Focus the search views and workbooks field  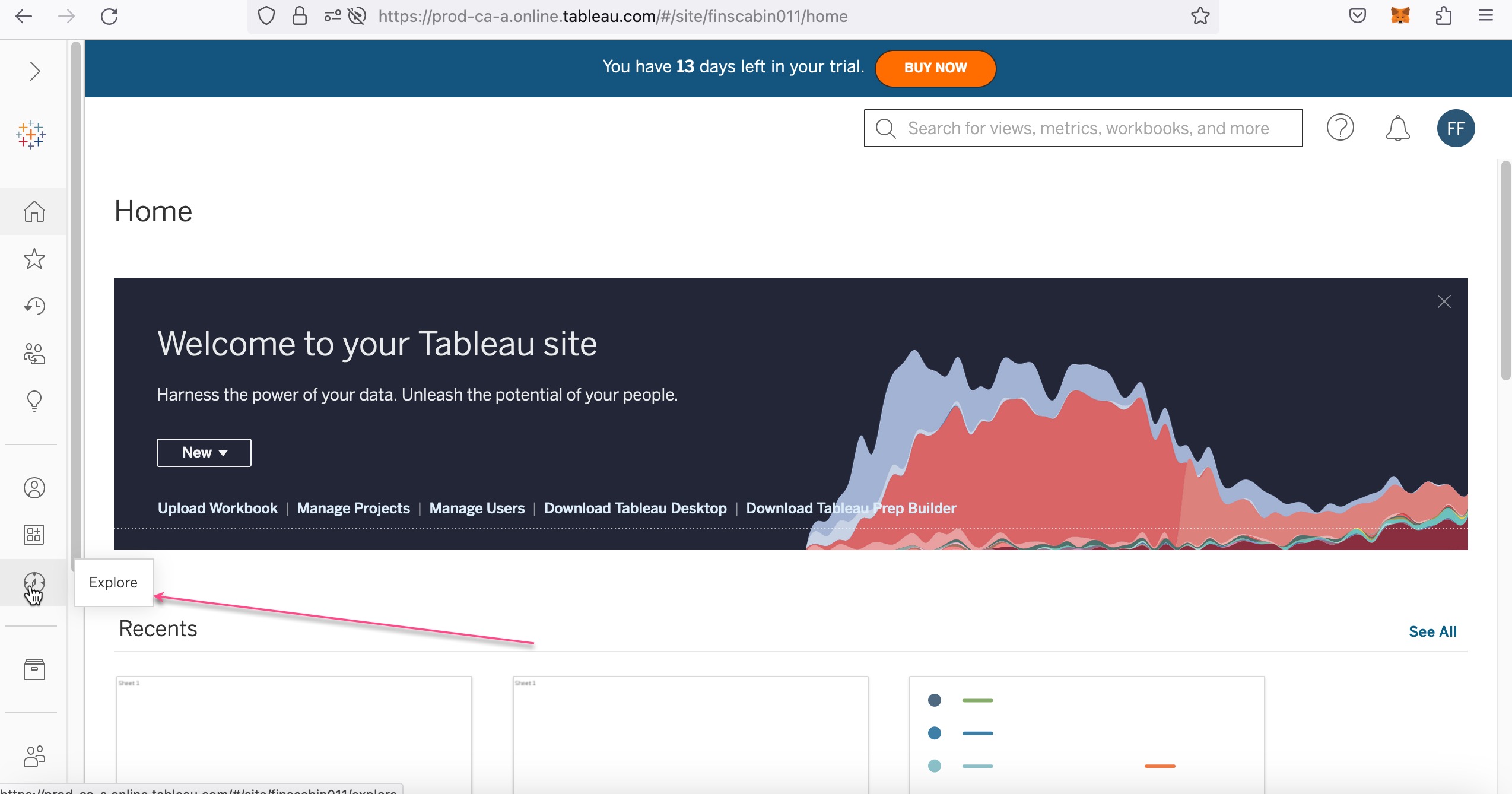pos(1083,128)
